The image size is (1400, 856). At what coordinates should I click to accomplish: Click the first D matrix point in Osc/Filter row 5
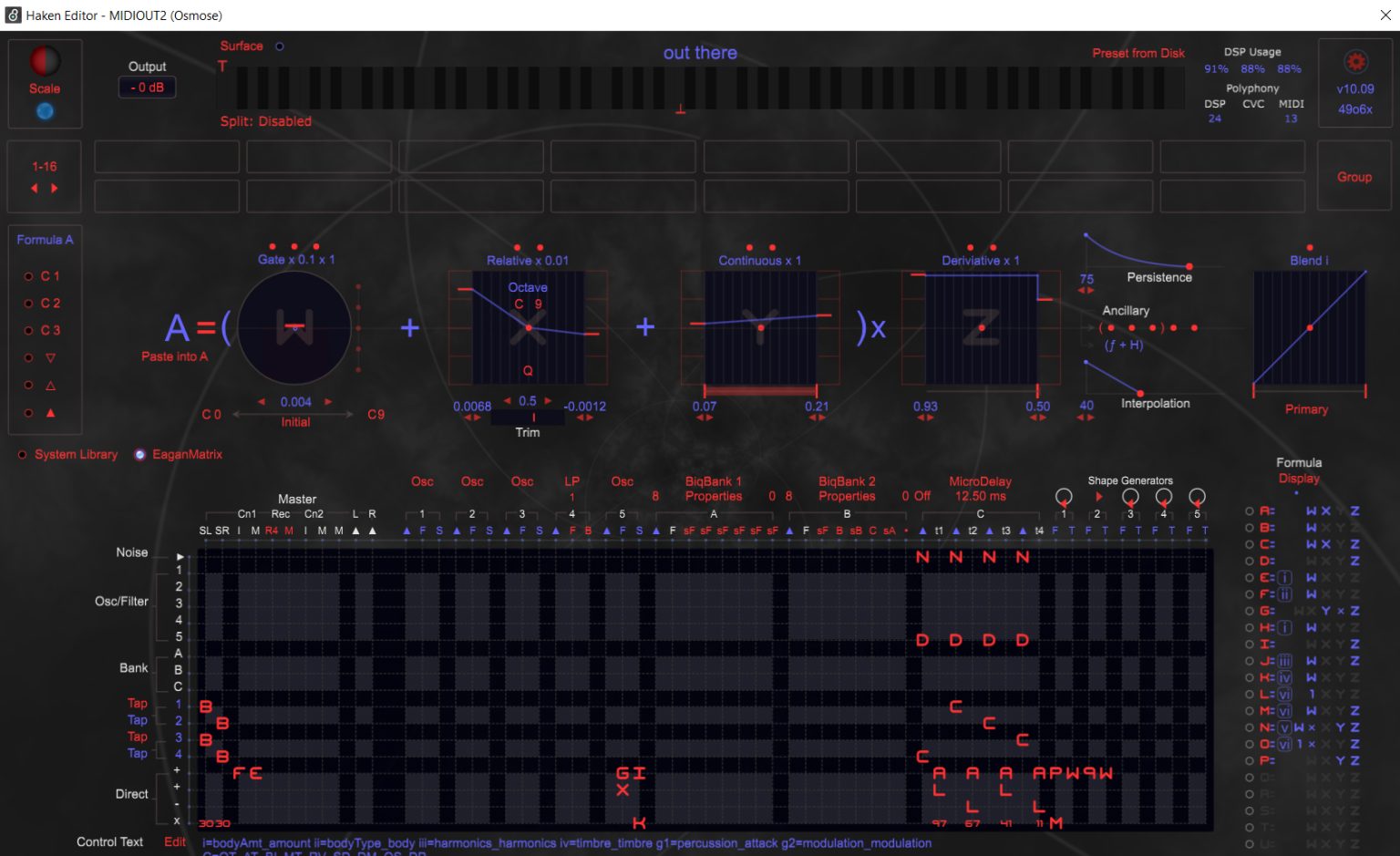(922, 640)
